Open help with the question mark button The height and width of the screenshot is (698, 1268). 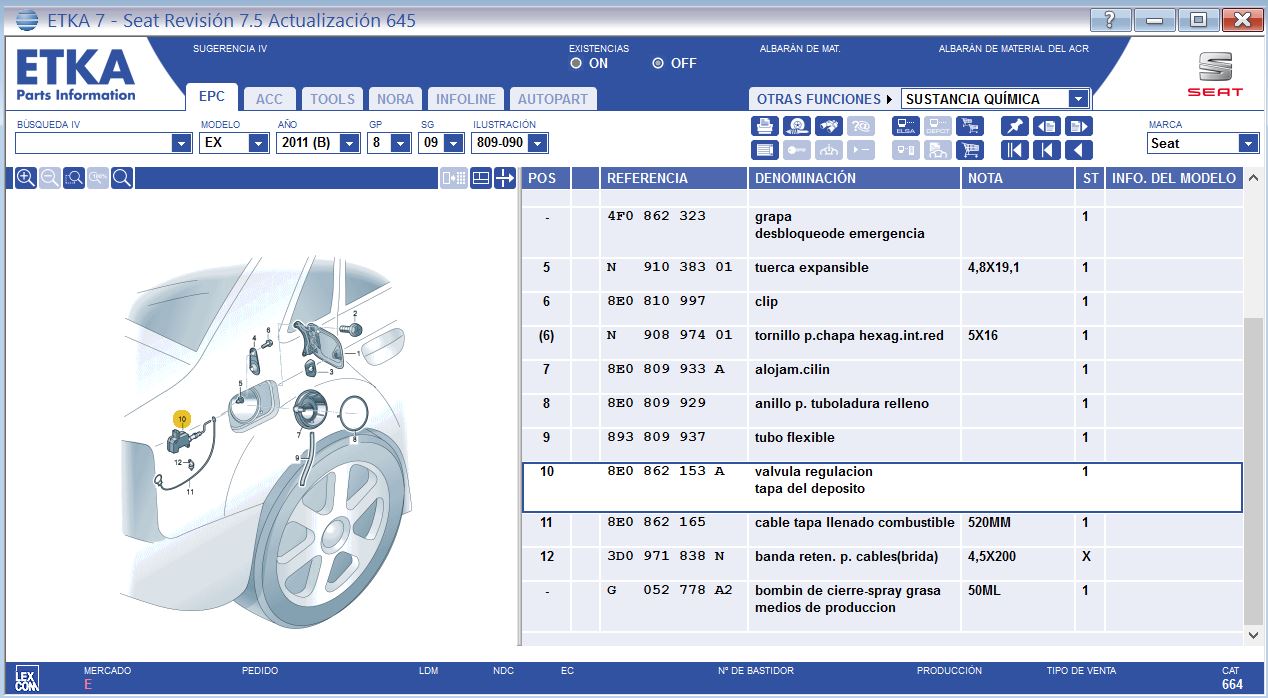click(x=1111, y=19)
